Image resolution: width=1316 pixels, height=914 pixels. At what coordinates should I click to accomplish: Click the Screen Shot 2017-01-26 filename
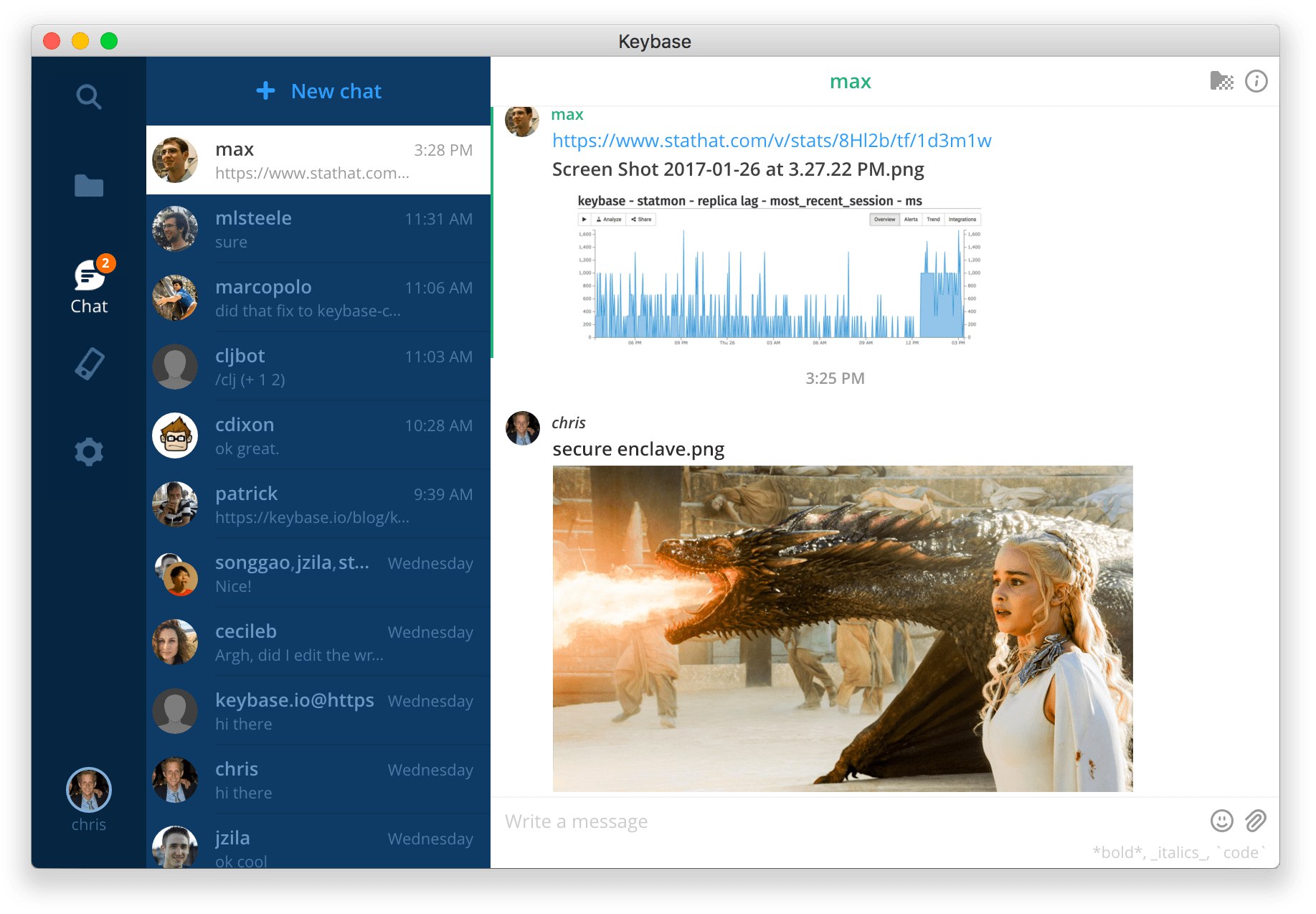(738, 169)
